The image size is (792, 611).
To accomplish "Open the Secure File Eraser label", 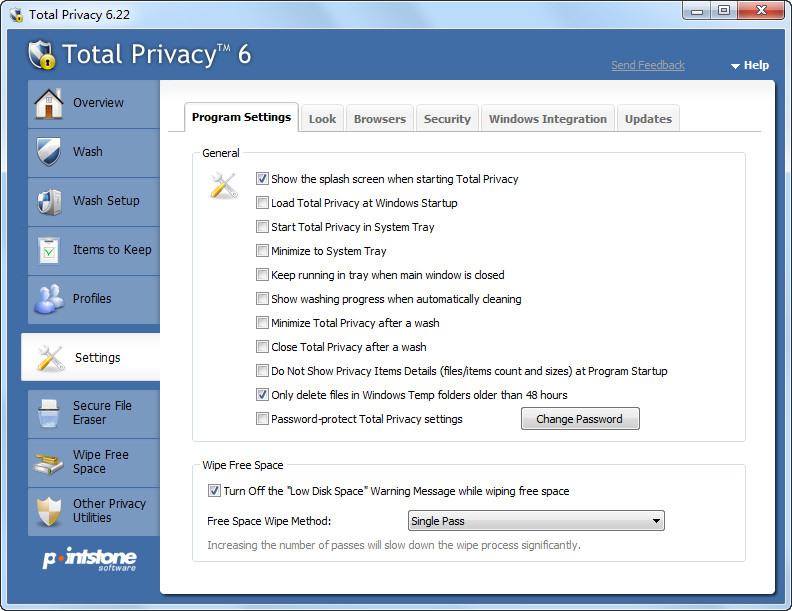I will click(102, 413).
